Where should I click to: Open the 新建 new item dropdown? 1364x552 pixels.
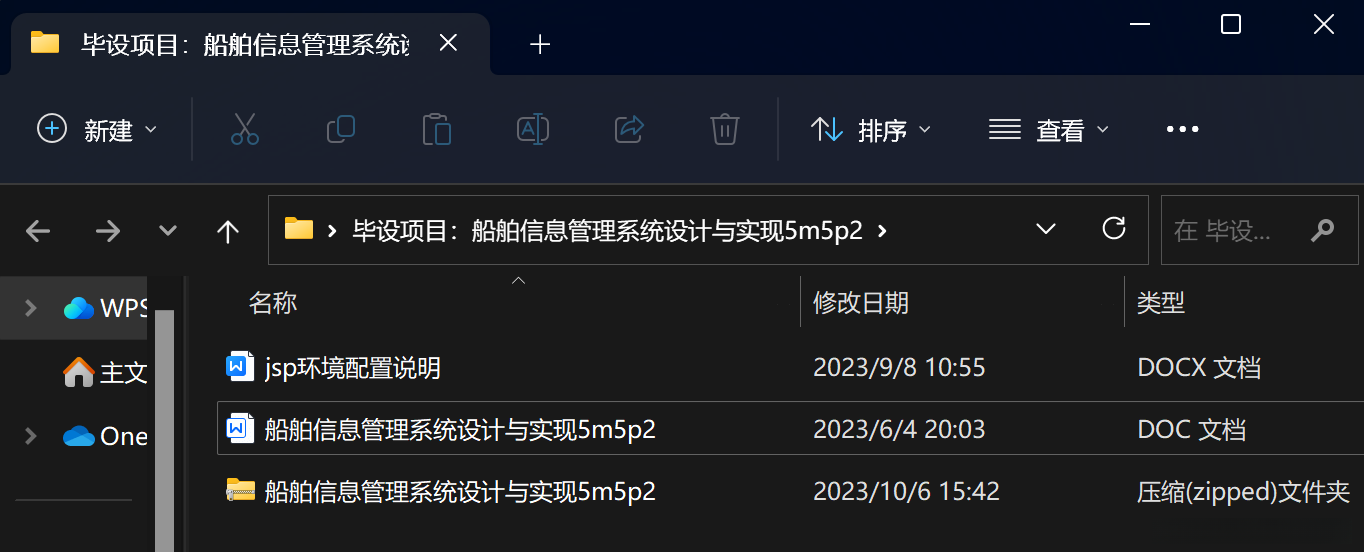[x=98, y=130]
